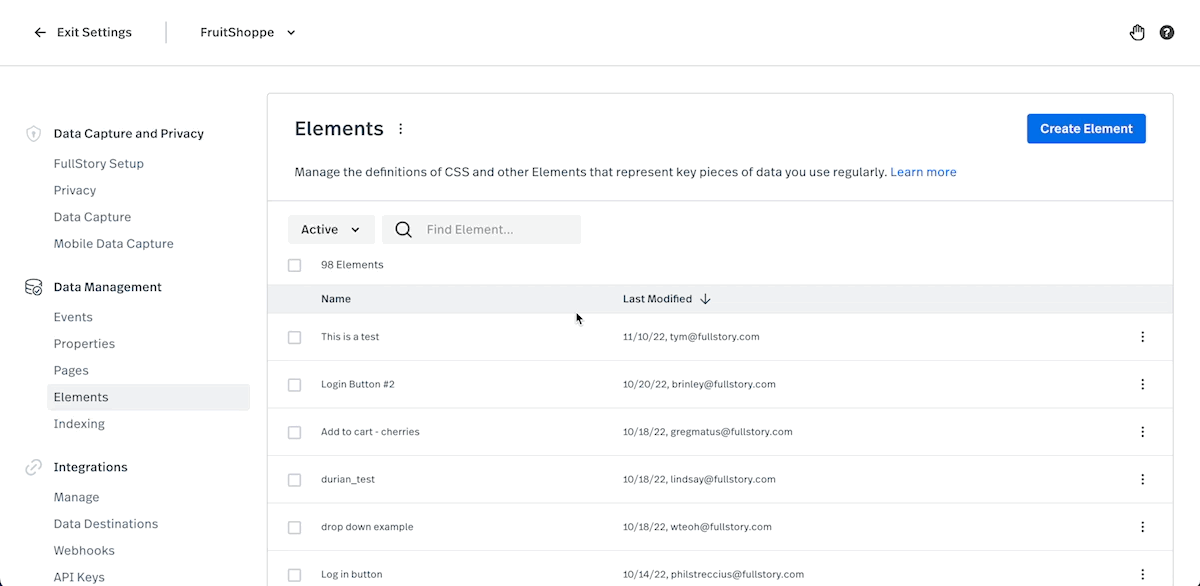Check the select-all 98 Elements checkbox
This screenshot has width=1200, height=586.
[x=294, y=265]
